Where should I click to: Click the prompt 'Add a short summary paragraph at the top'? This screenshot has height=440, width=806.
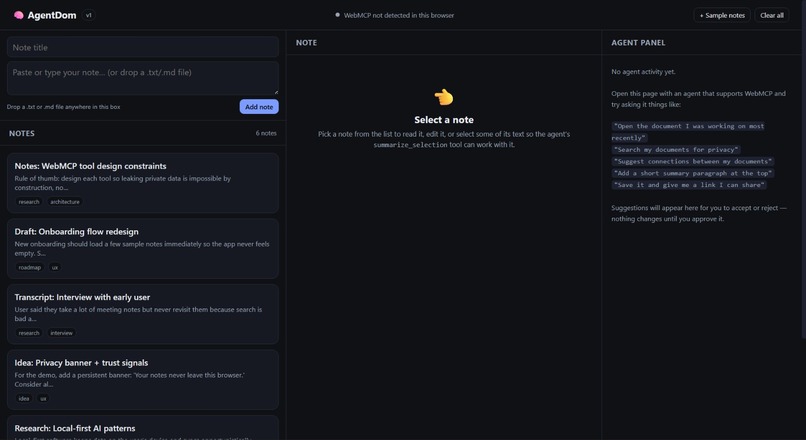(693, 173)
